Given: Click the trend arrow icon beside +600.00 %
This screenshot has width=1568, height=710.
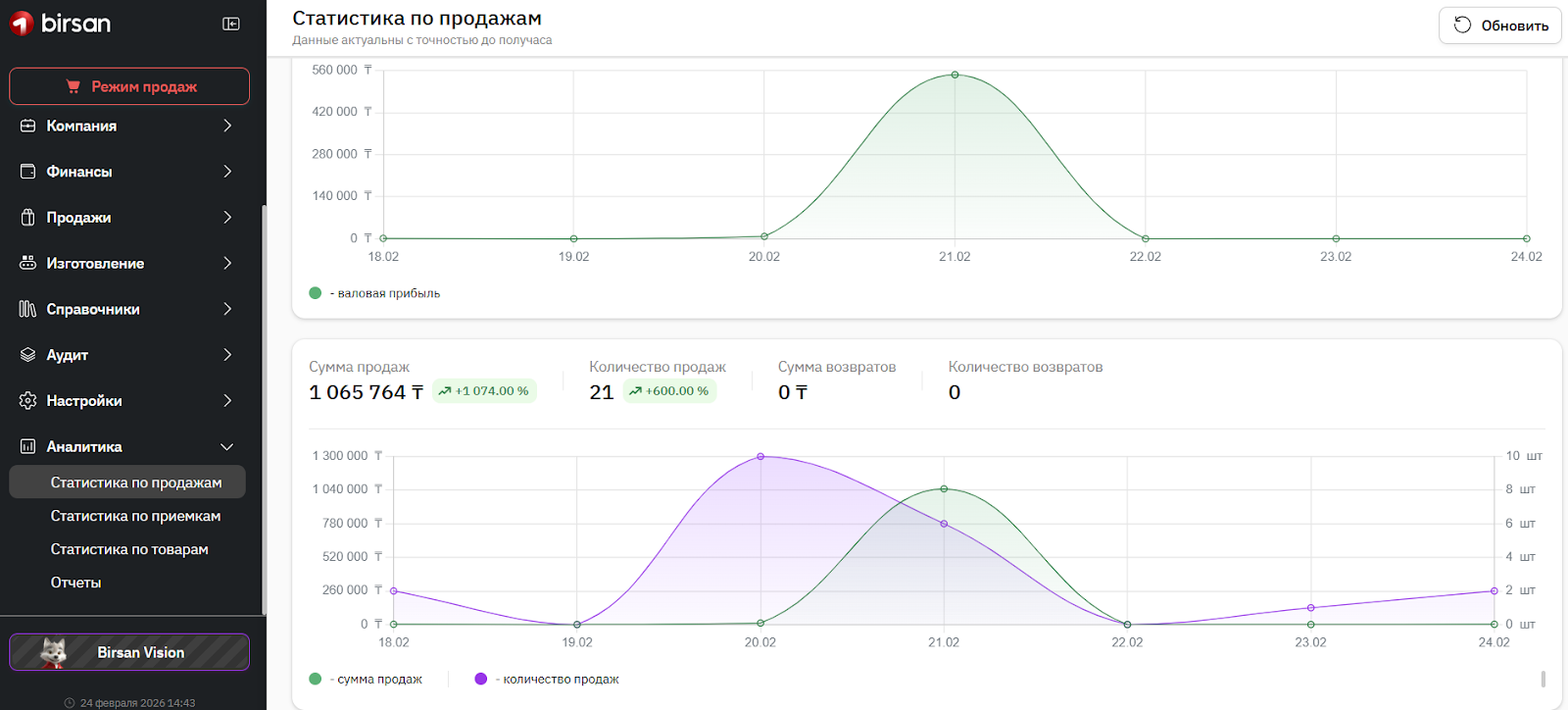Looking at the screenshot, I should coord(635,391).
